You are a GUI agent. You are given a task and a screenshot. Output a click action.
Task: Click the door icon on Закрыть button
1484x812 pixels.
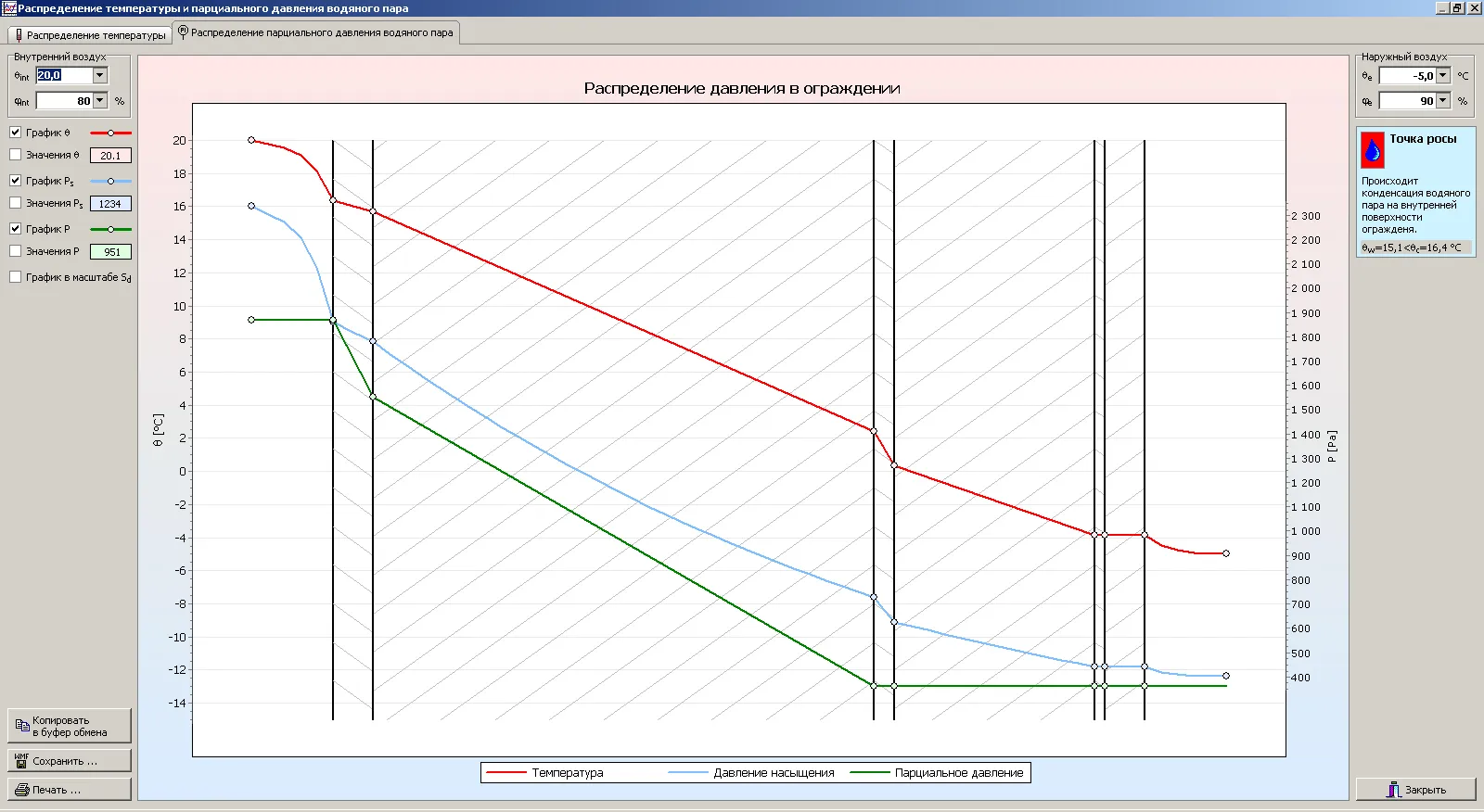1393,789
